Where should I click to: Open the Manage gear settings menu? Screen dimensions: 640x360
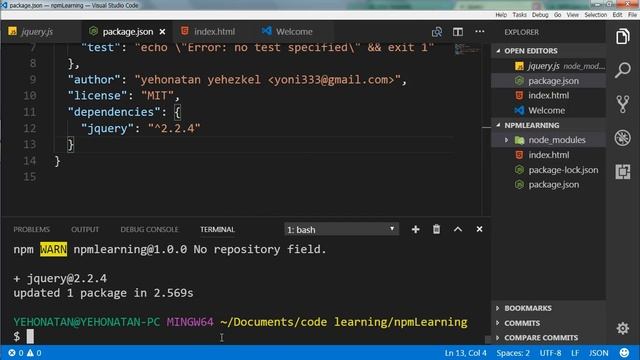point(622,328)
